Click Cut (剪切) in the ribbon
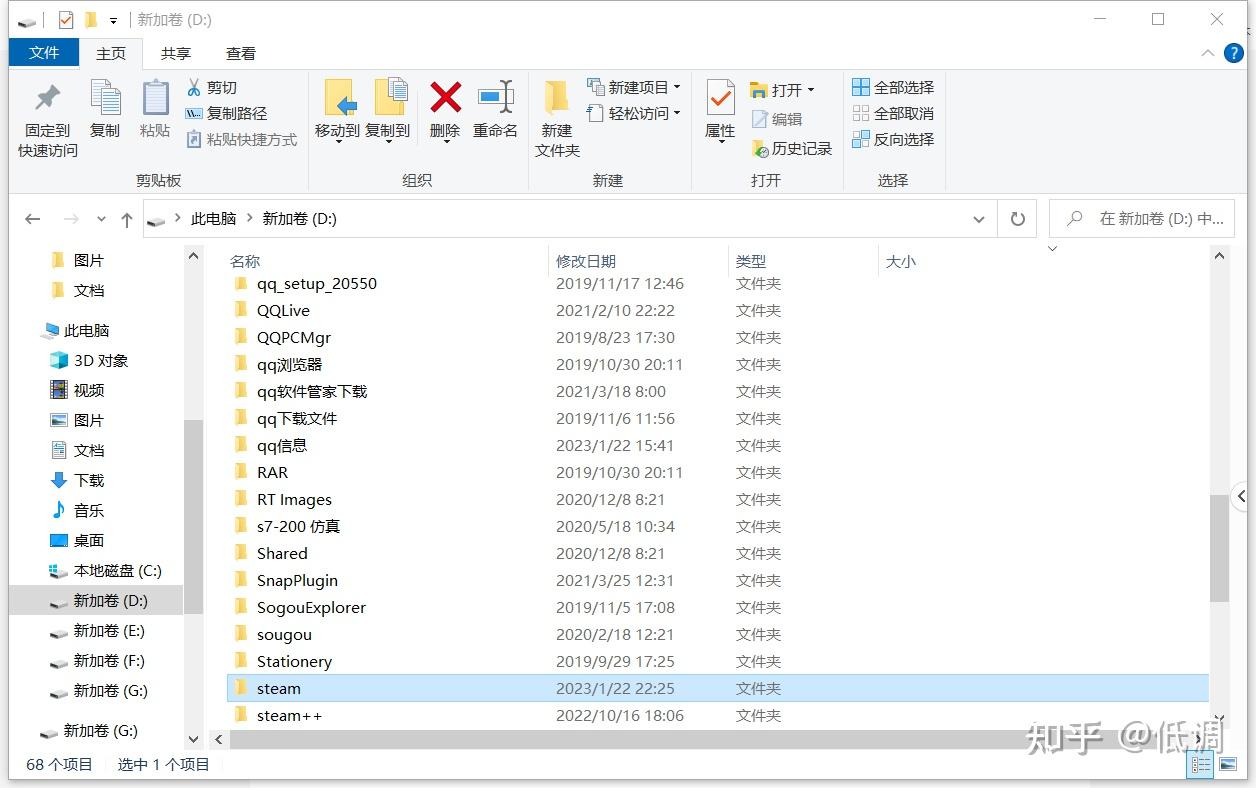1256x788 pixels. [212, 88]
